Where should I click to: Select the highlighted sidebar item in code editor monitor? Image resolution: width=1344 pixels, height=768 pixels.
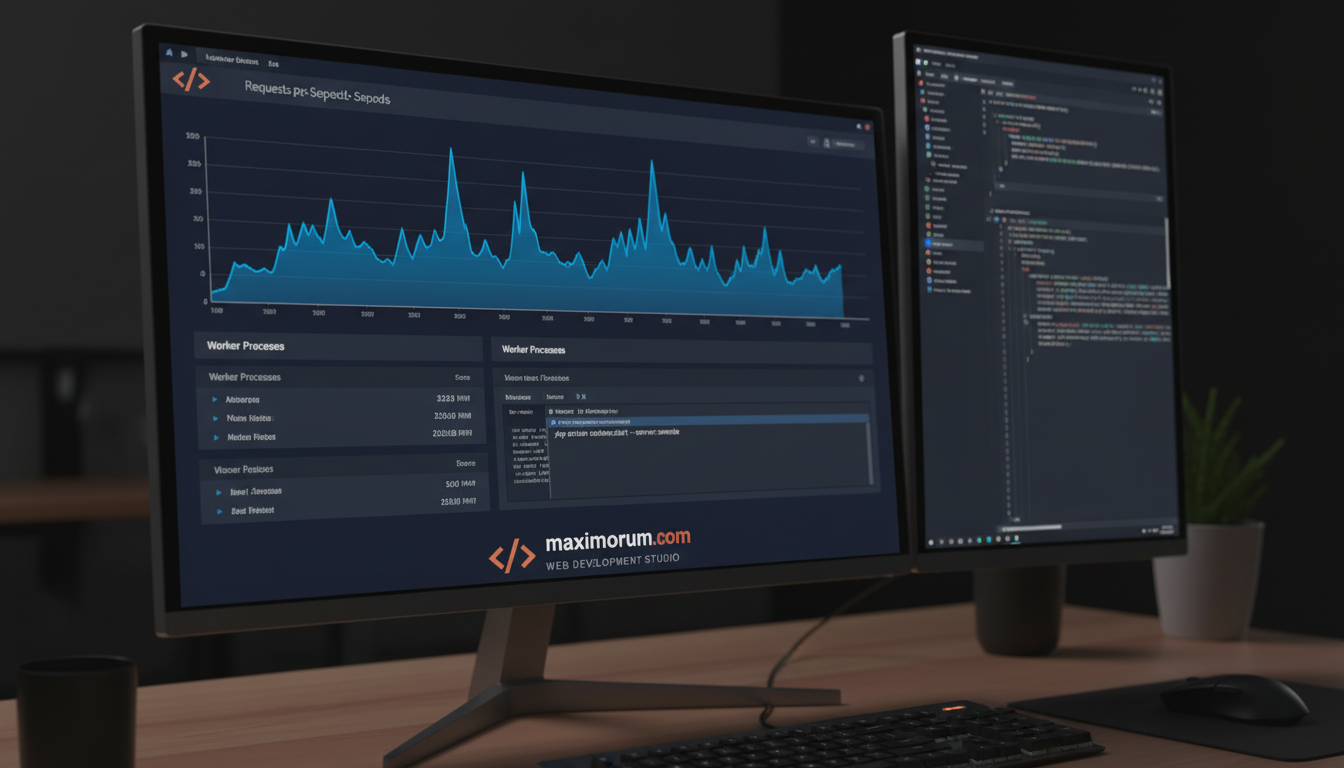(952, 243)
